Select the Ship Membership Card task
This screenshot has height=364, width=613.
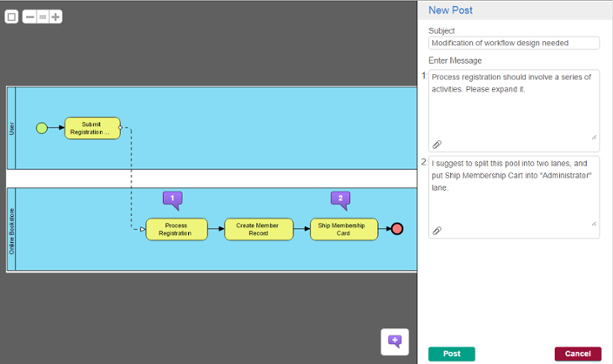tap(344, 229)
